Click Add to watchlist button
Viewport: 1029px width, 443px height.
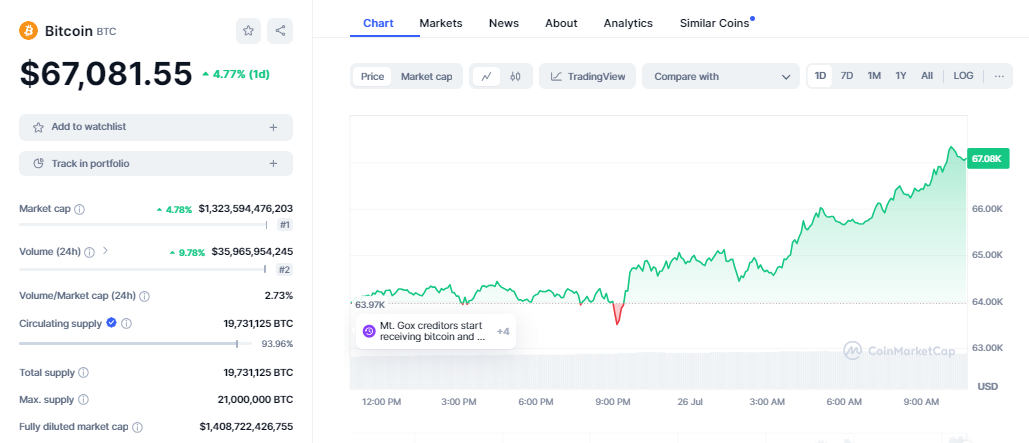tap(156, 127)
